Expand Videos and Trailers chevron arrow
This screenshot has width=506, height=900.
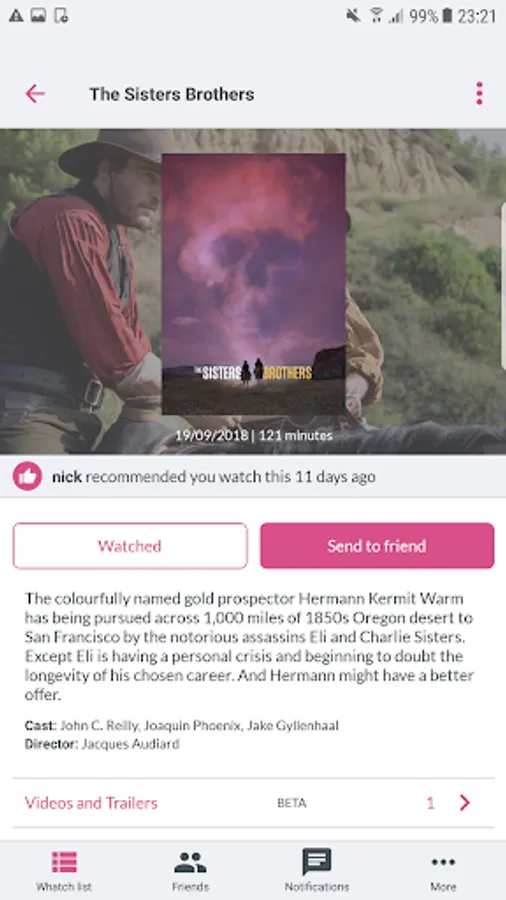[465, 802]
